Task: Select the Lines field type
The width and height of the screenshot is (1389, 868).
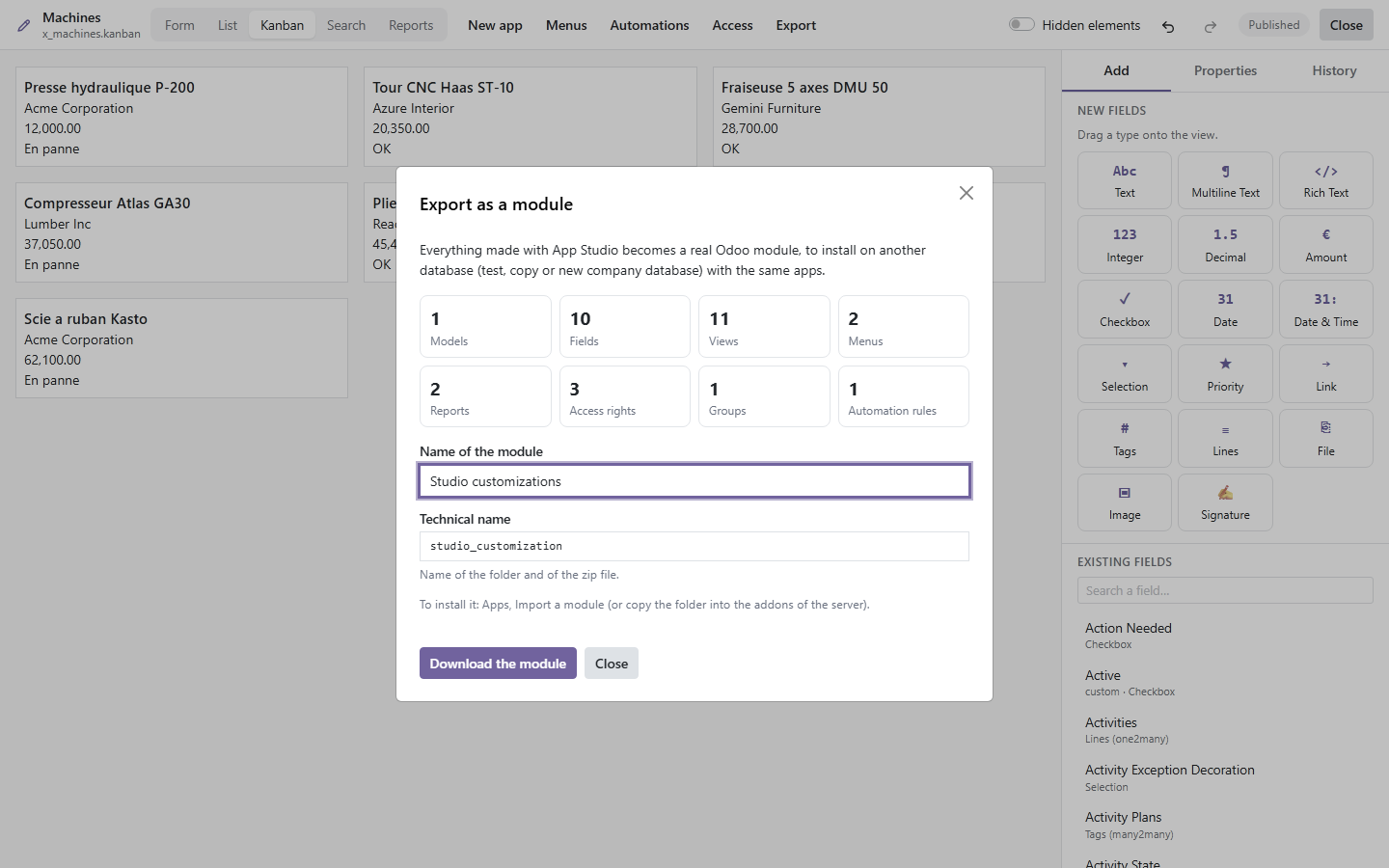Action: (x=1225, y=439)
